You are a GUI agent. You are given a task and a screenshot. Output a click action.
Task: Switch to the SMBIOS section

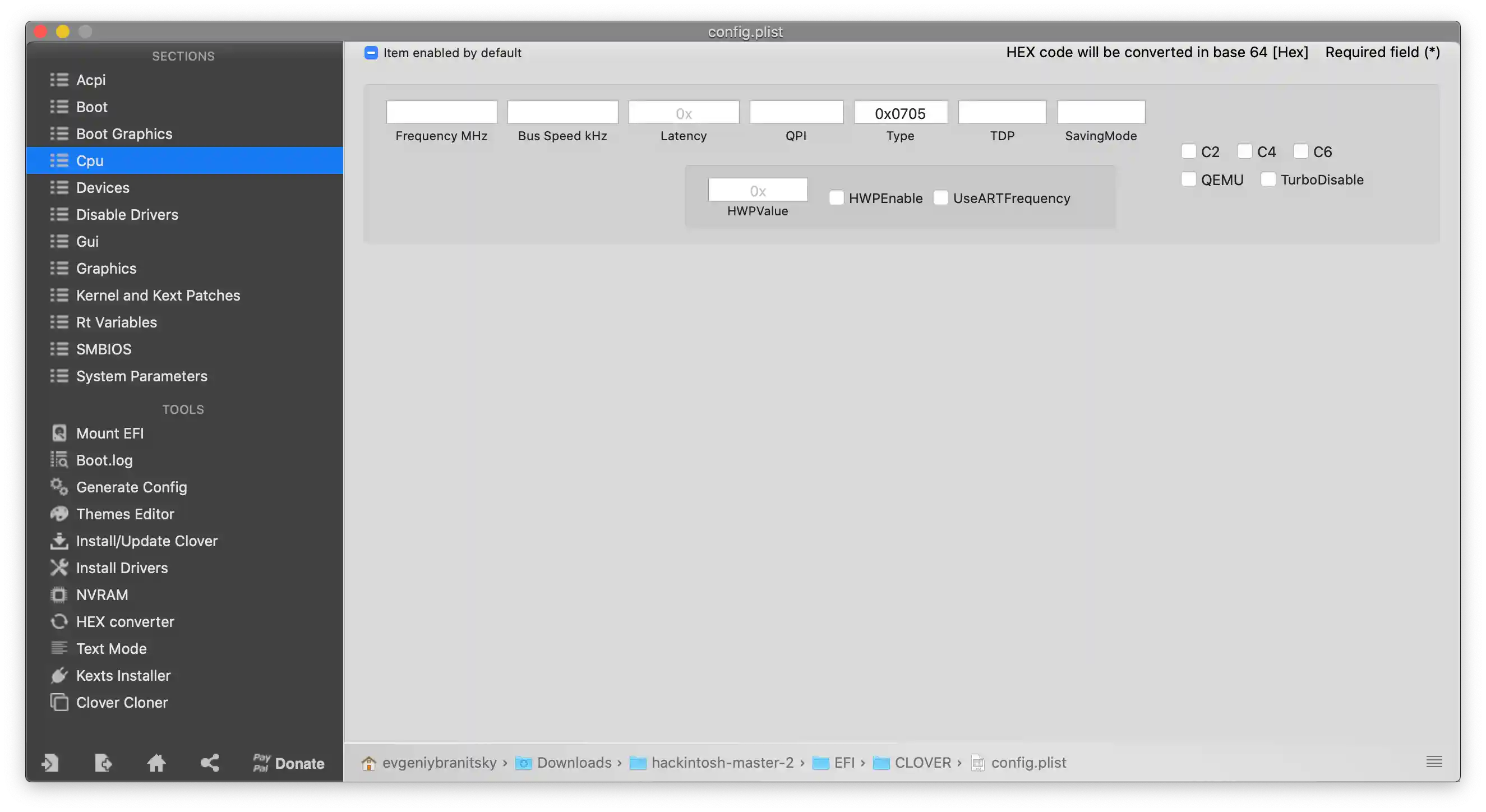coord(103,349)
